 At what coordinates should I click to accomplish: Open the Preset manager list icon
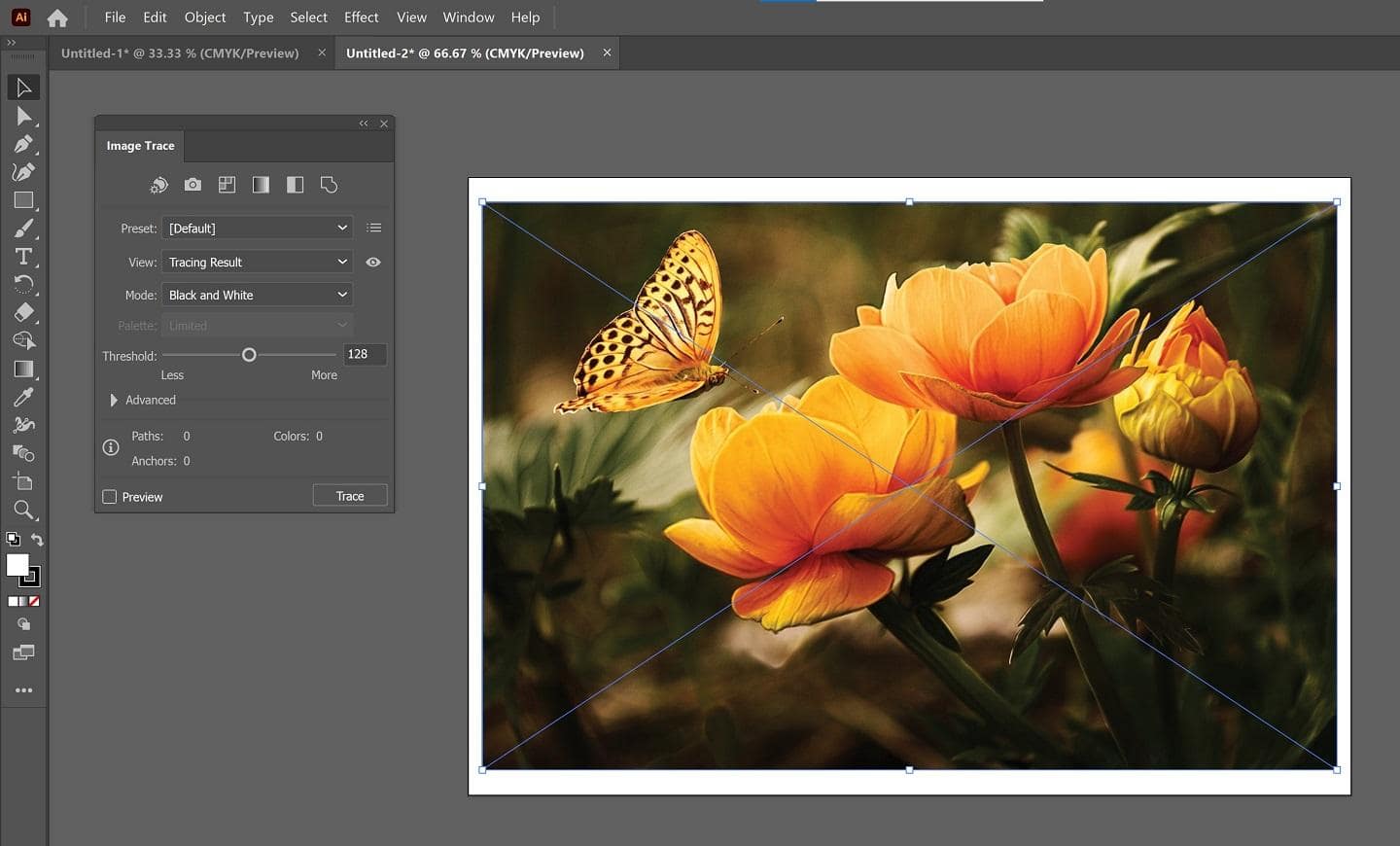[x=373, y=228]
